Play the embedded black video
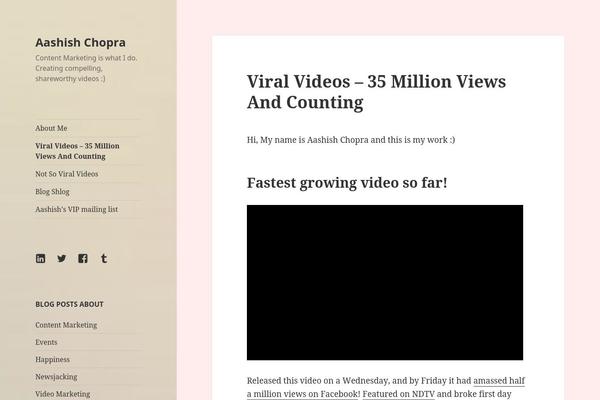The width and height of the screenshot is (600, 400). (385, 282)
